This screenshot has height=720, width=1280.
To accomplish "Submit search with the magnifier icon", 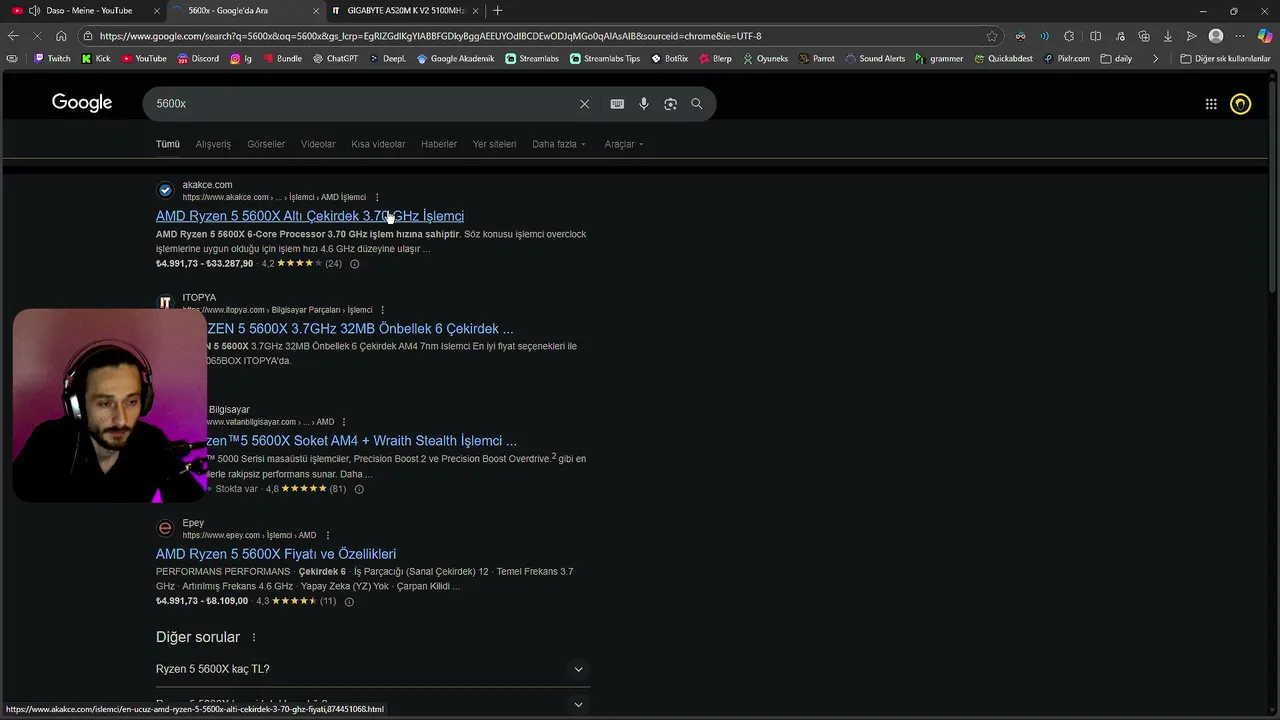I will coord(697,104).
